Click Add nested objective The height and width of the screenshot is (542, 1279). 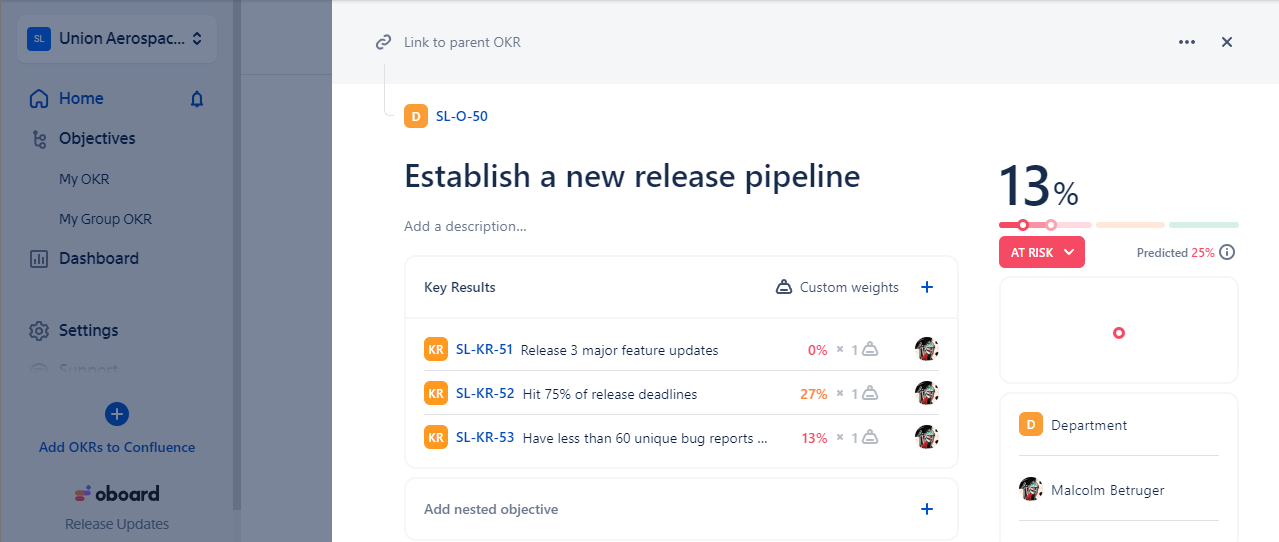491,509
